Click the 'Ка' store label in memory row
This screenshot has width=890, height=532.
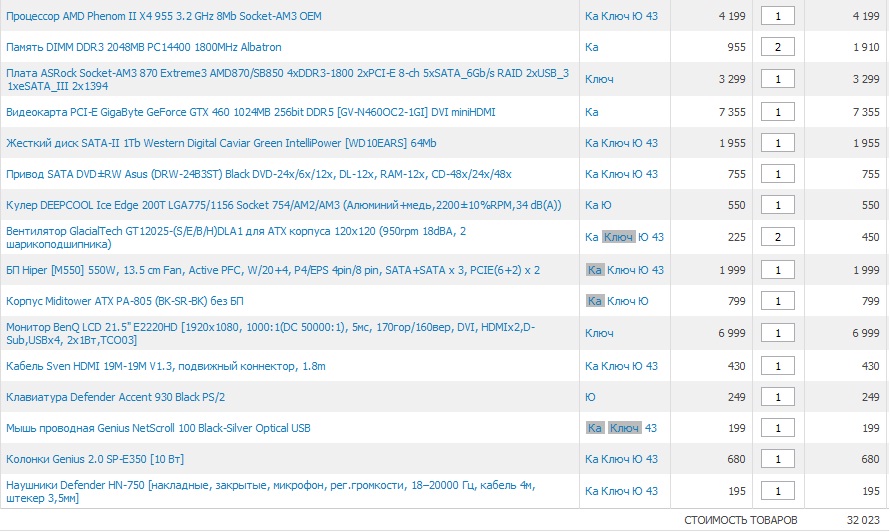591,47
